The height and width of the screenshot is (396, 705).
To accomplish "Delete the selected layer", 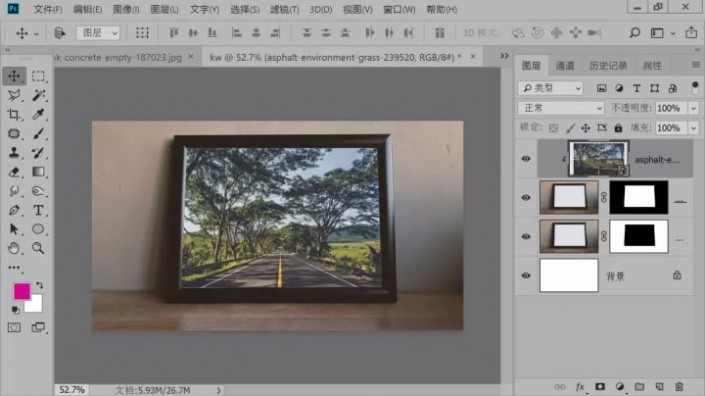I will 679,387.
